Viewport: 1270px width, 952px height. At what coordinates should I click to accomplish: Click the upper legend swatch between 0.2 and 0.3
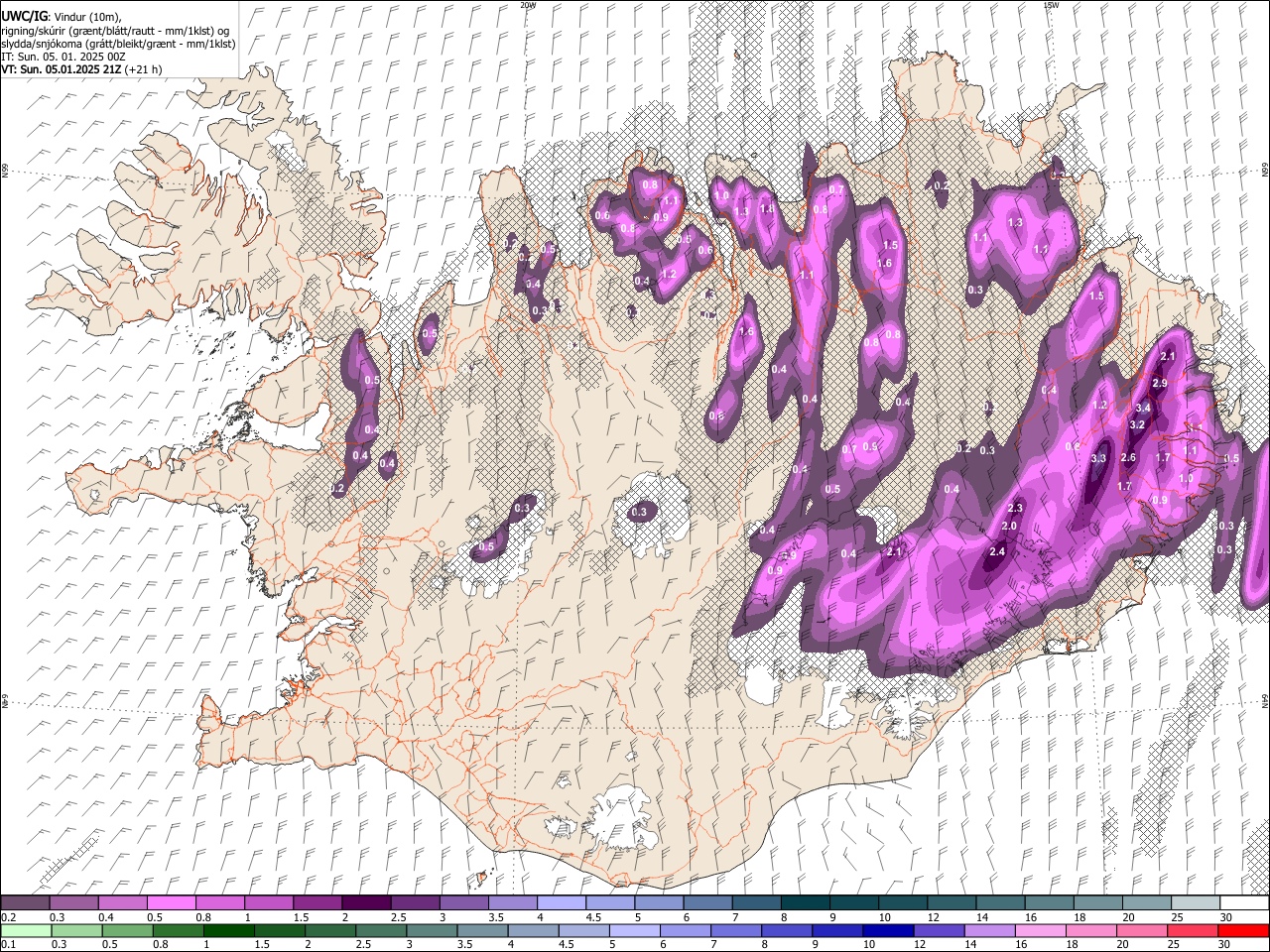25,902
